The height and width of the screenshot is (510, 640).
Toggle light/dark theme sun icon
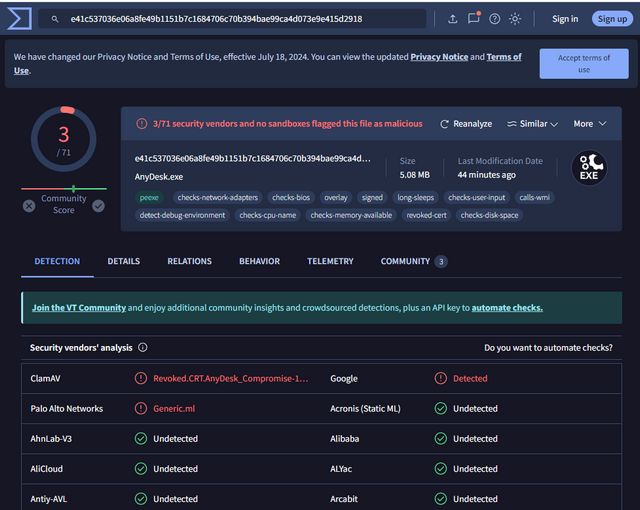[x=515, y=19]
